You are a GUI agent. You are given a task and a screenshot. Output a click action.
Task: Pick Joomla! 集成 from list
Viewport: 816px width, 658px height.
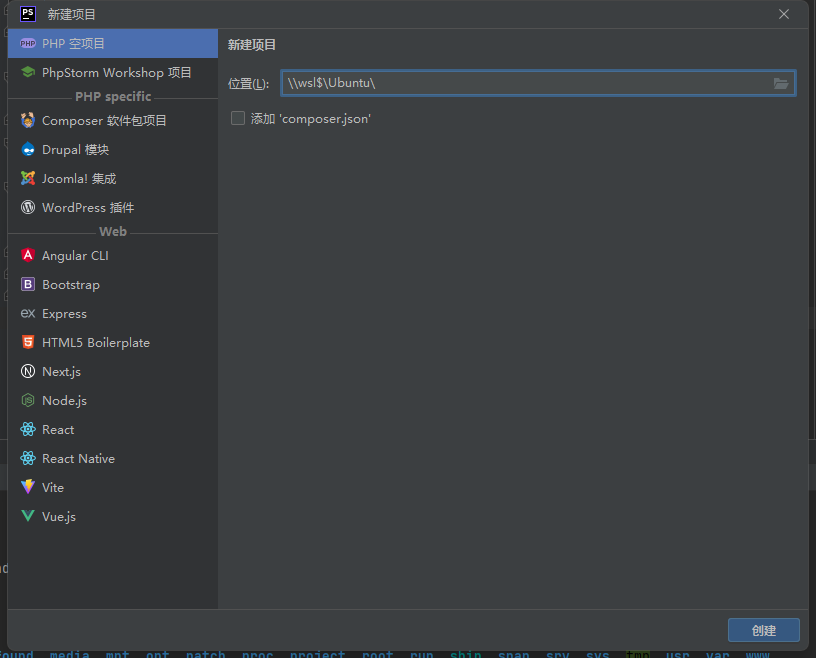click(x=113, y=179)
